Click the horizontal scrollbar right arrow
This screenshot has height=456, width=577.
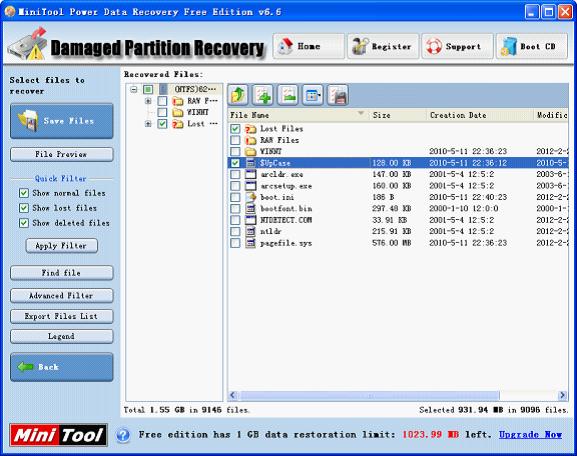coord(562,395)
